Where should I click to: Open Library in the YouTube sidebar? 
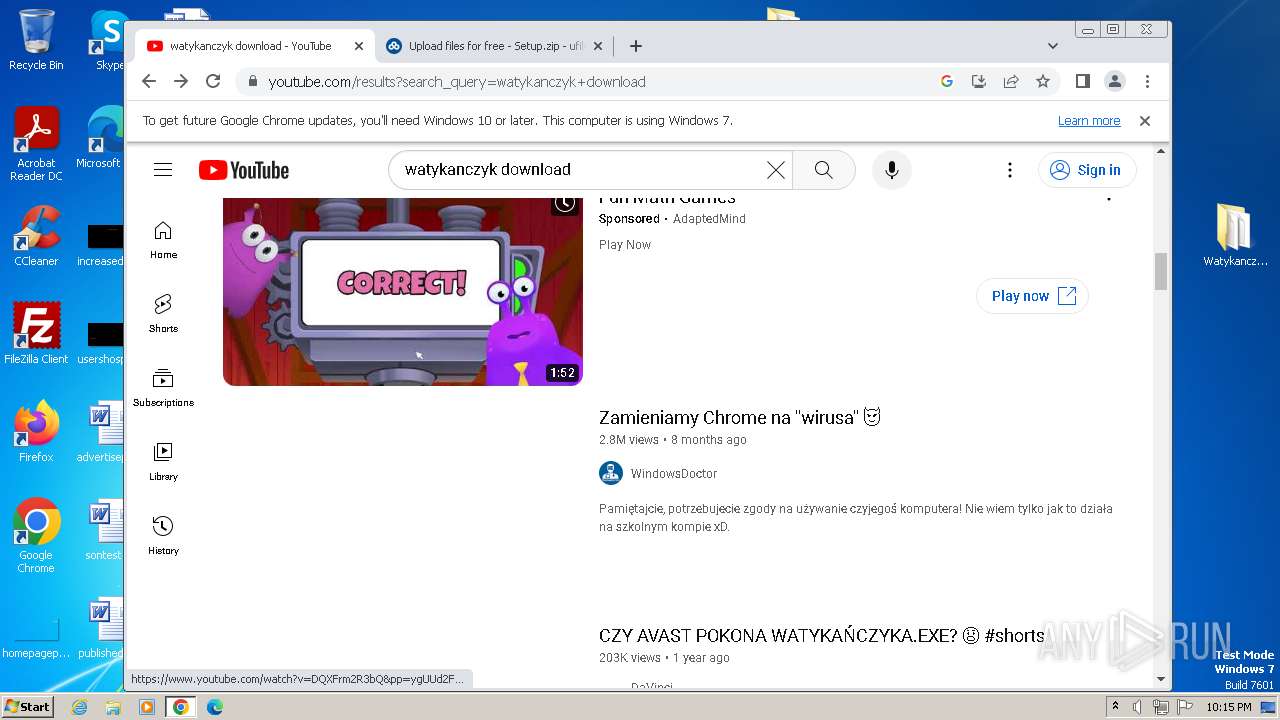pos(163,461)
